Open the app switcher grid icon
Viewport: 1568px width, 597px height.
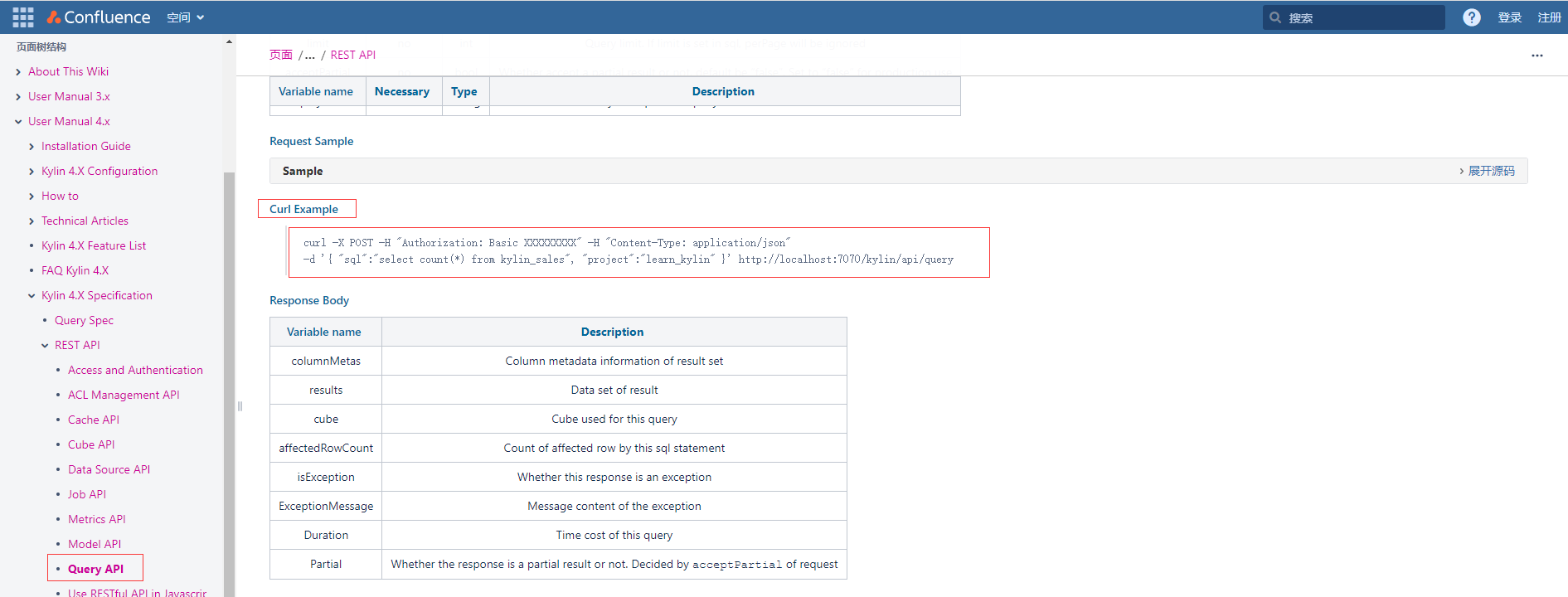pos(23,17)
